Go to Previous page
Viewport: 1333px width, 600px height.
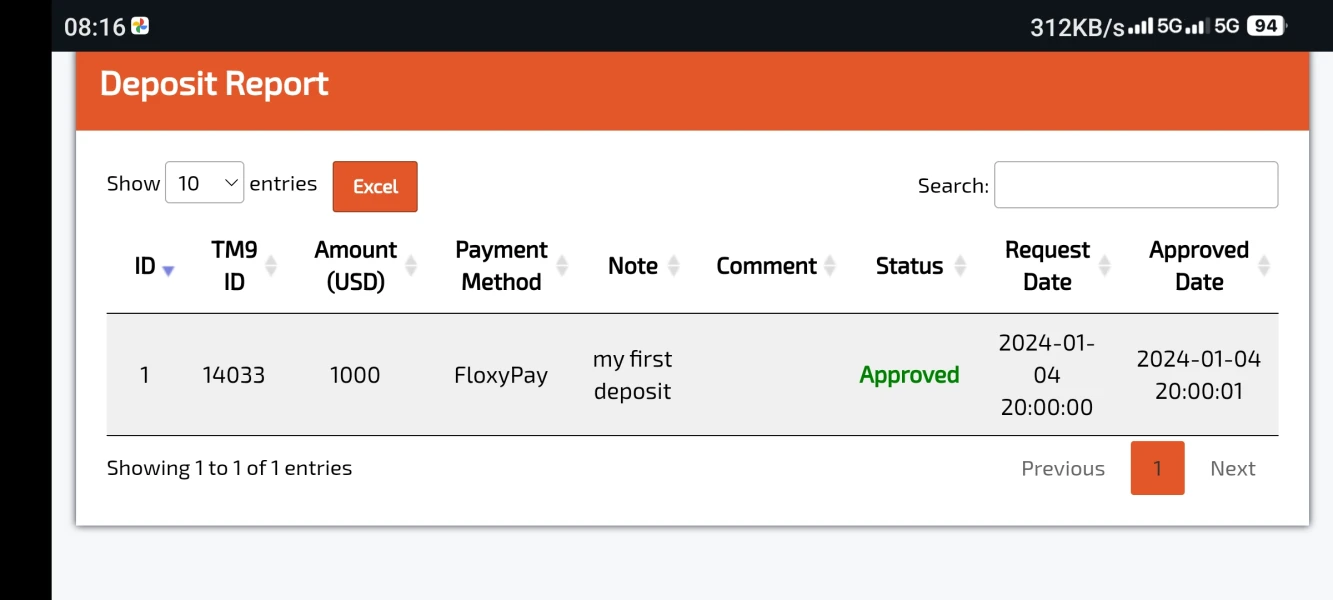1063,468
